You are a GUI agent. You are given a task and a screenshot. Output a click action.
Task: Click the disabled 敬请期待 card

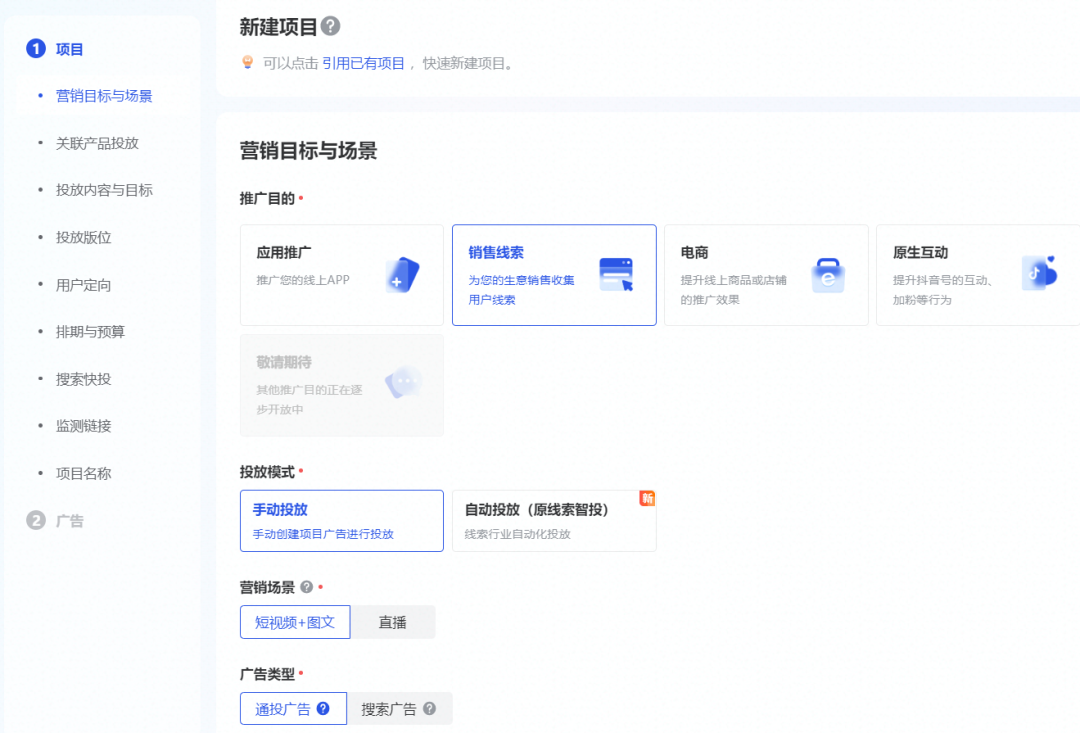pos(342,385)
